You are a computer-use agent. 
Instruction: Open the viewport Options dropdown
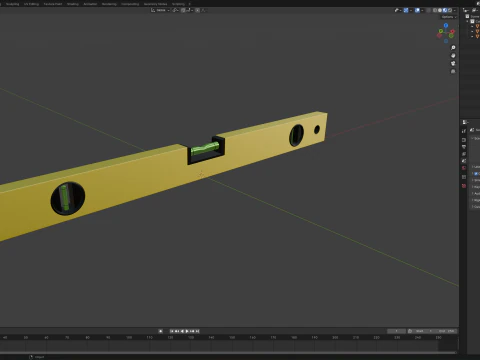449,17
